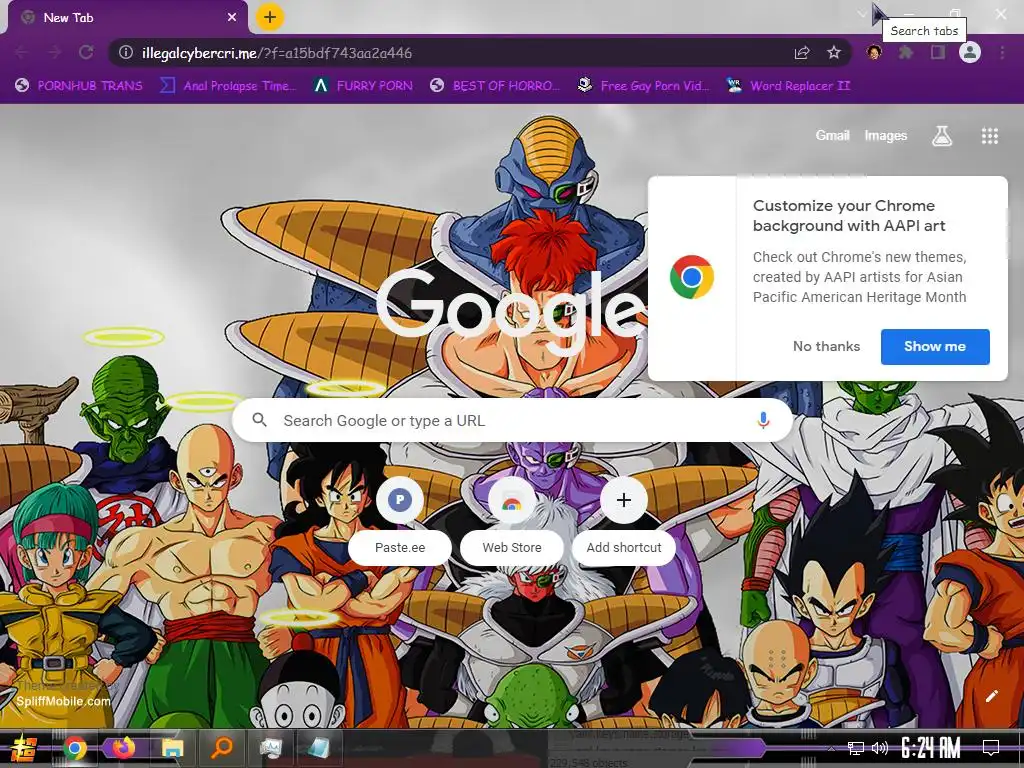The height and width of the screenshot is (768, 1024).
Task: Open the network icon in system tray
Action: click(x=856, y=748)
